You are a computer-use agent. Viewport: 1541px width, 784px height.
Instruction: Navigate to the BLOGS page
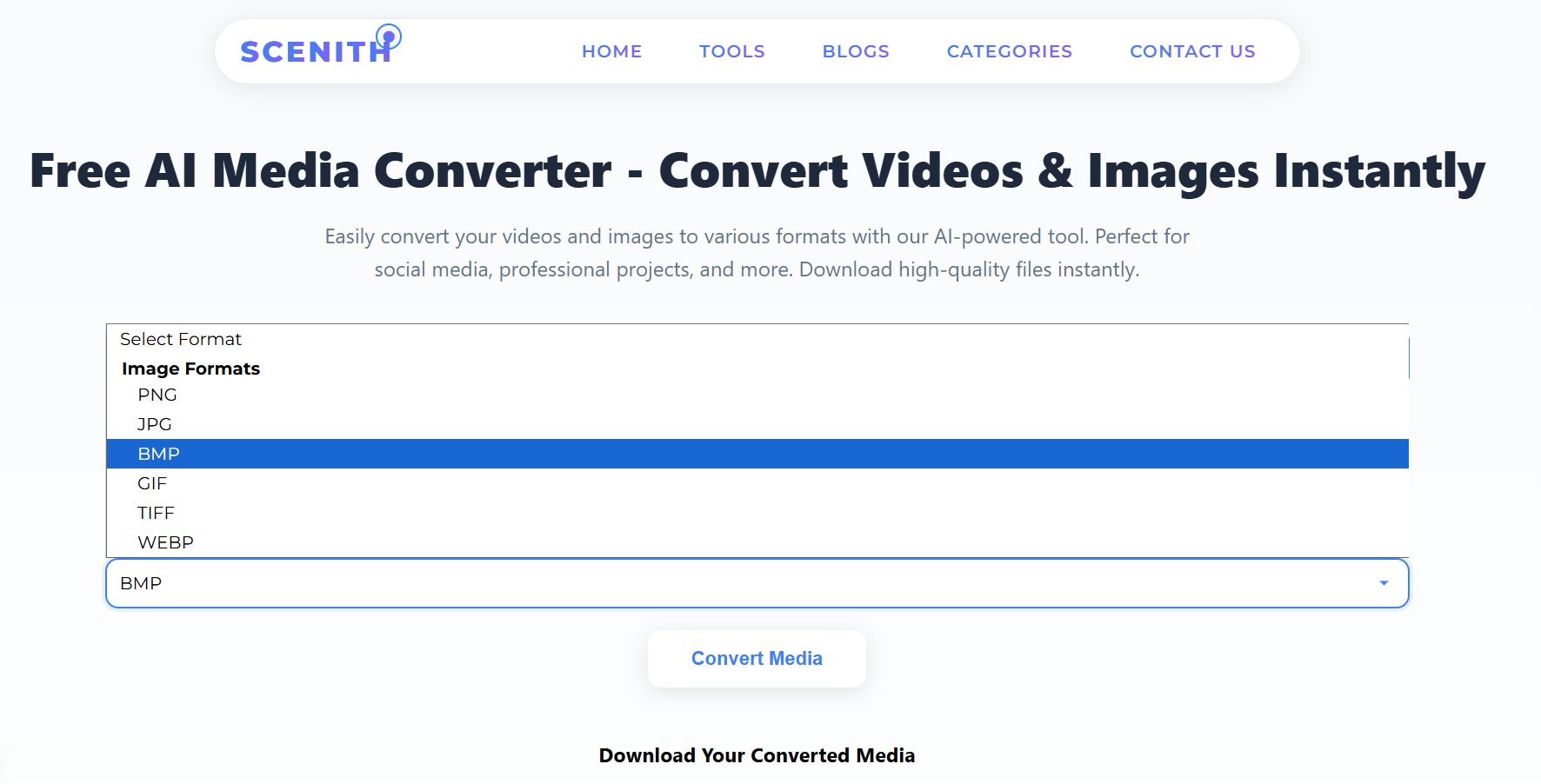coord(856,51)
